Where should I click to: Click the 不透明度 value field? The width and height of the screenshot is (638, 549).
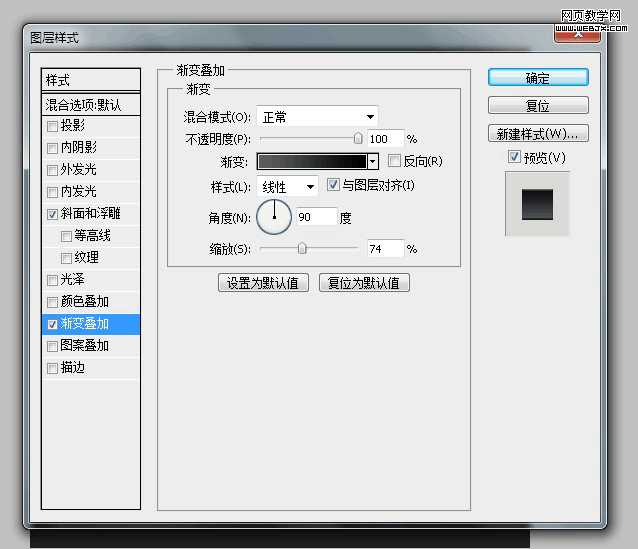[x=385, y=139]
